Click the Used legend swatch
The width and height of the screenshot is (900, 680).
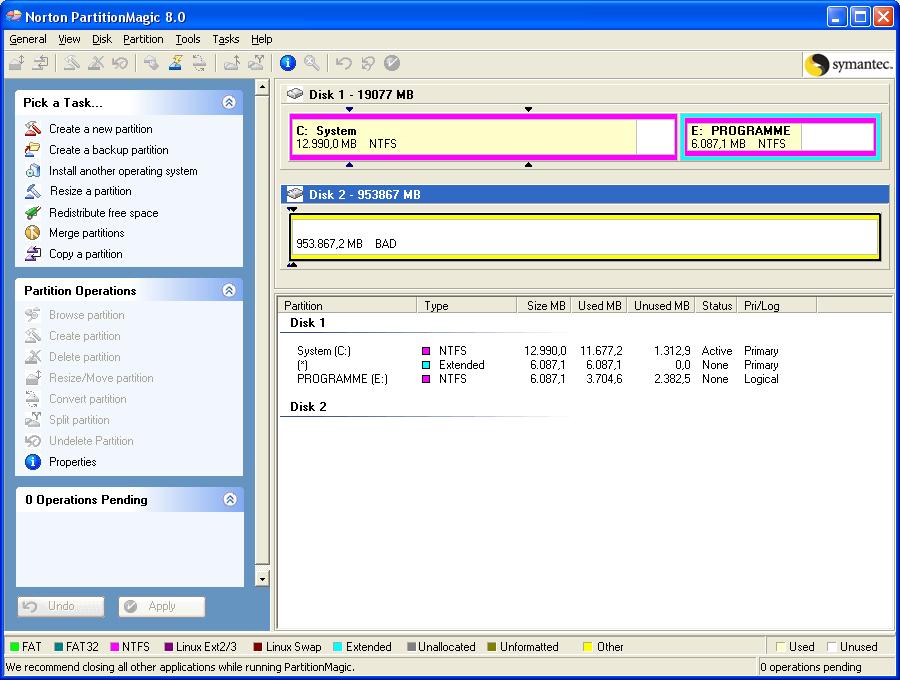[x=781, y=647]
